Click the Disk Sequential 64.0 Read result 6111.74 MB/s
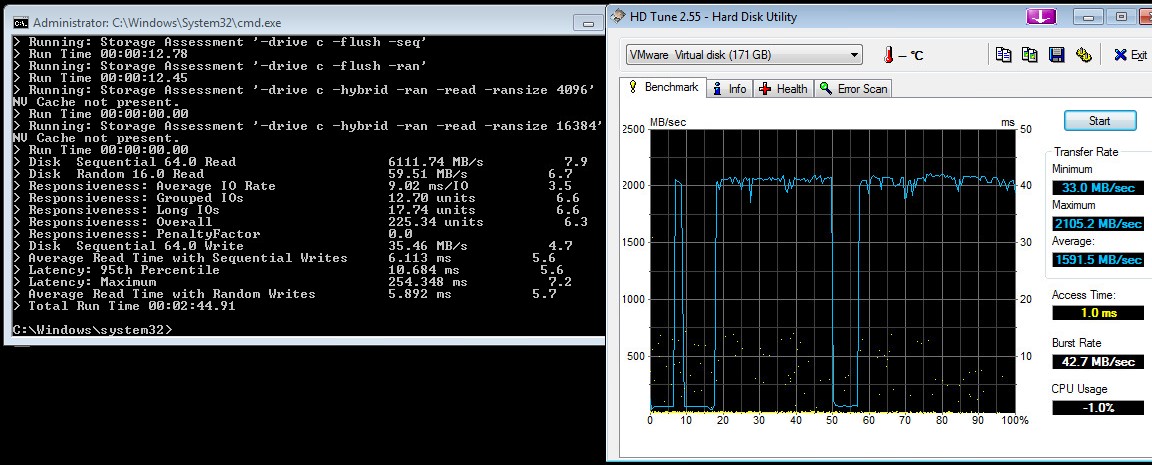Viewport: 1152px width, 465px height. tap(436, 162)
